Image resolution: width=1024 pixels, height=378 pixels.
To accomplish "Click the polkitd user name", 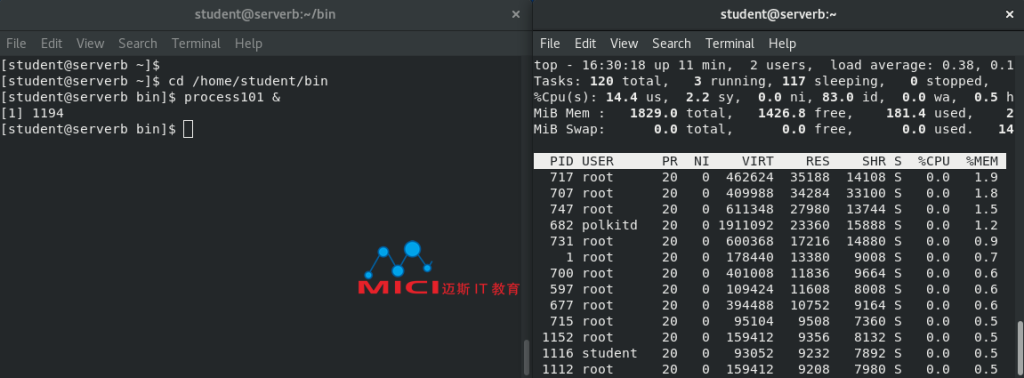I will click(x=609, y=225).
